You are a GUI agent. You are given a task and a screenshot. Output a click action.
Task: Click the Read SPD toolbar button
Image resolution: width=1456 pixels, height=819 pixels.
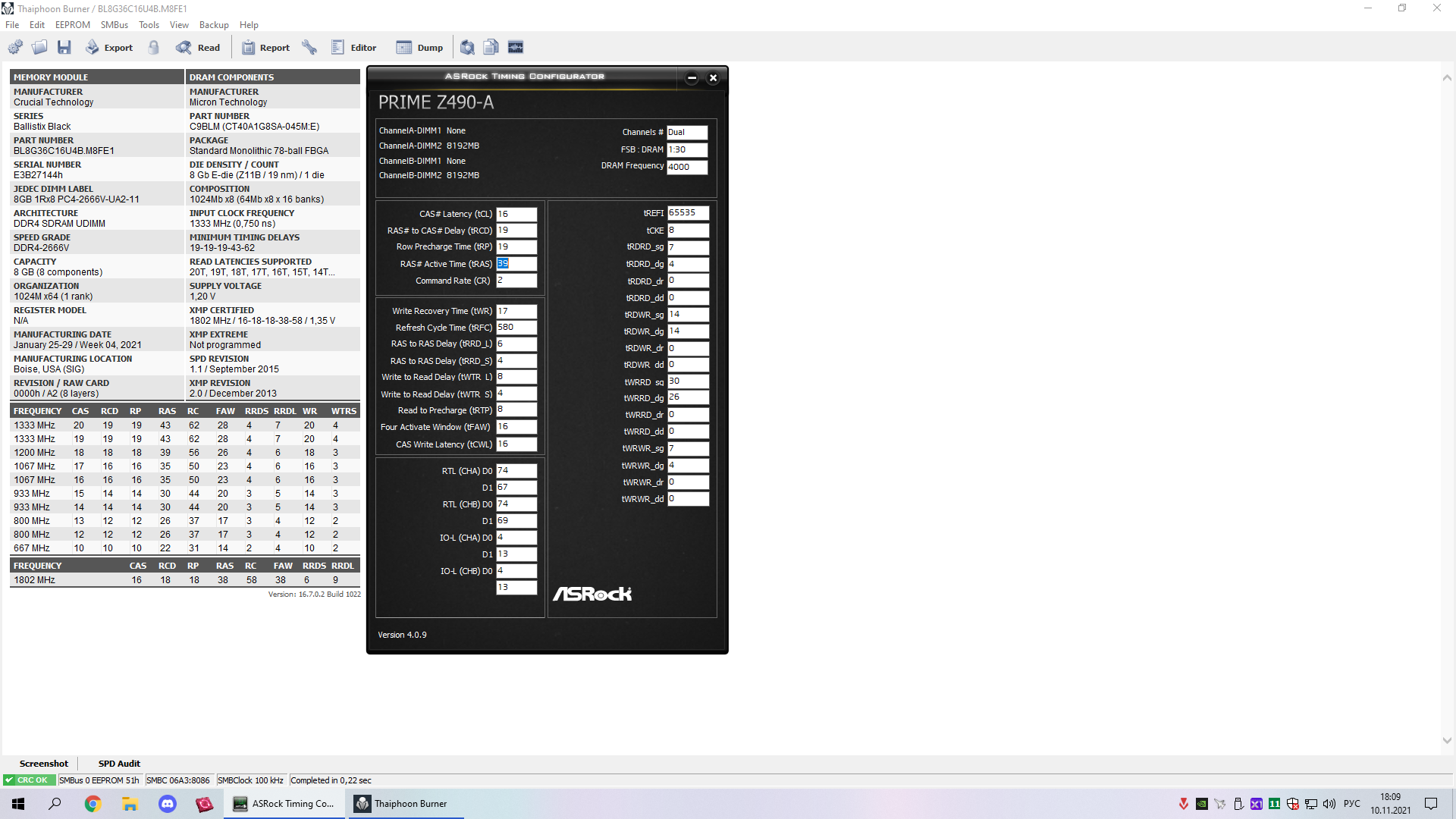198,47
